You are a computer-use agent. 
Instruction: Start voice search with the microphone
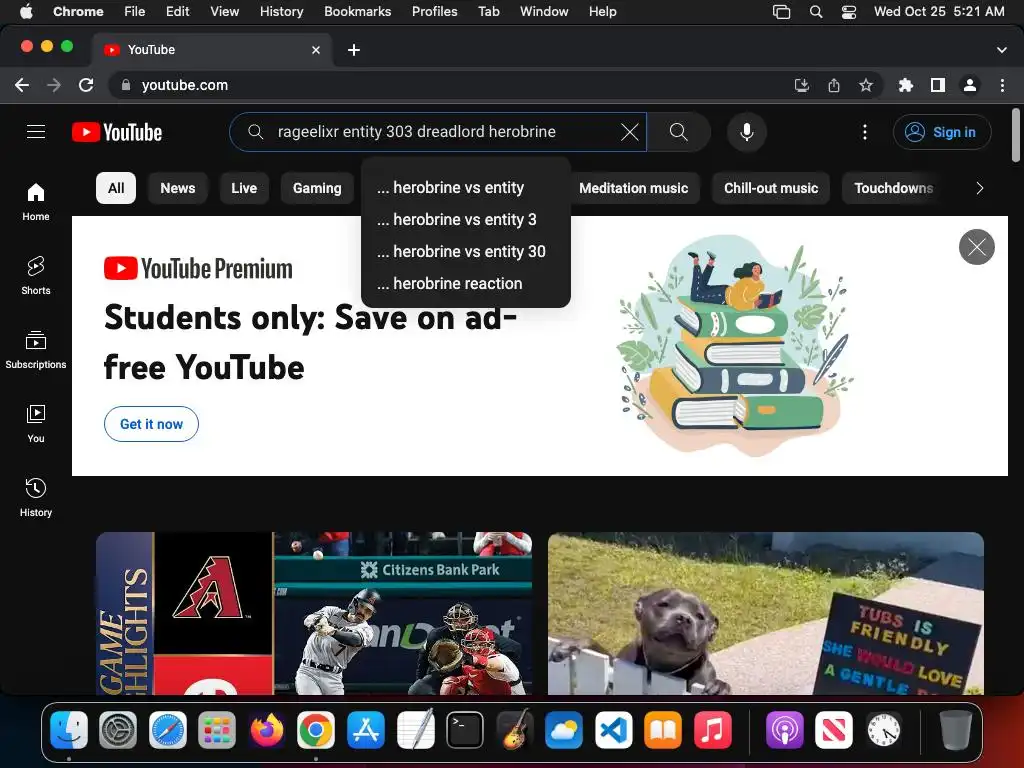[746, 132]
